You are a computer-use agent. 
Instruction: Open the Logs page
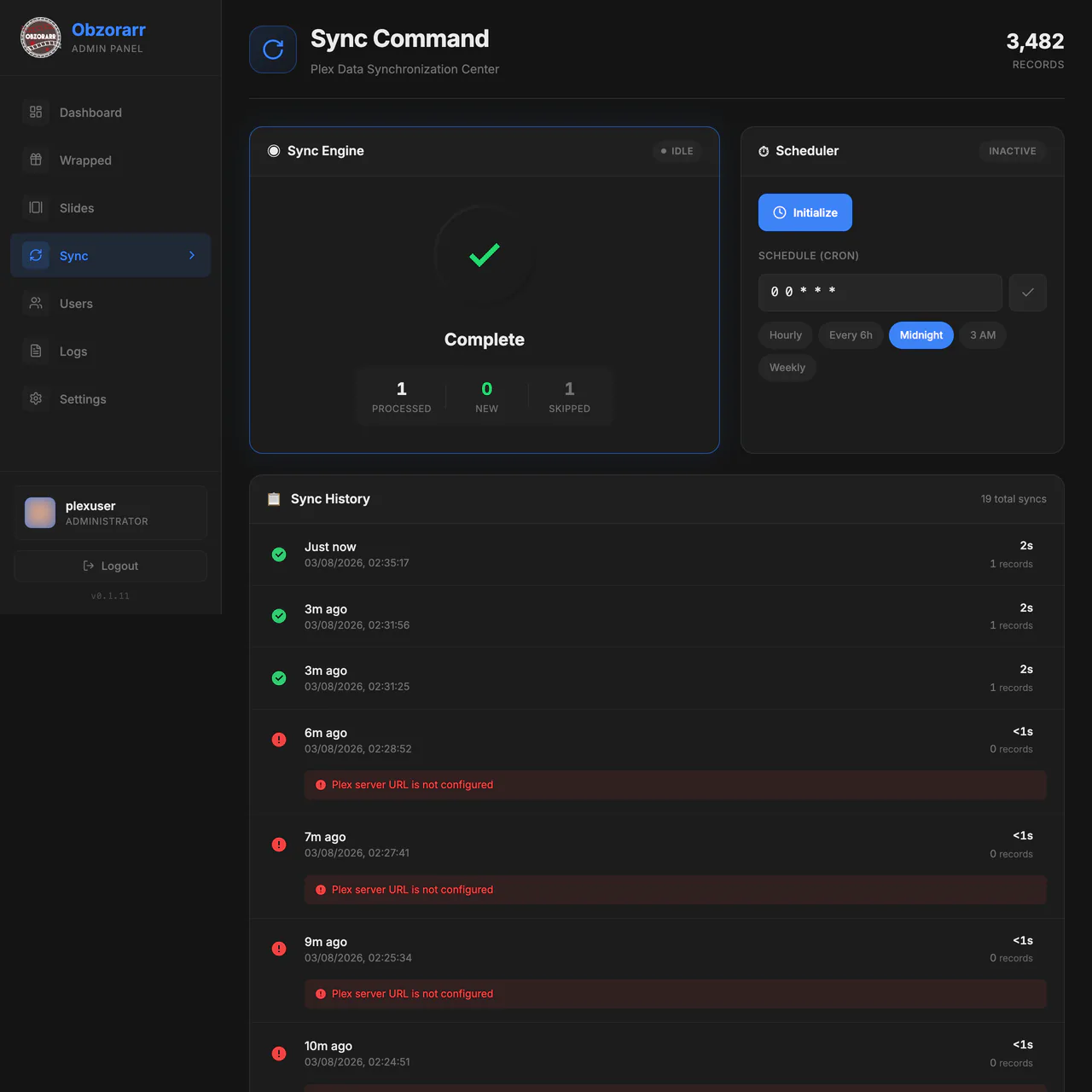(111, 351)
